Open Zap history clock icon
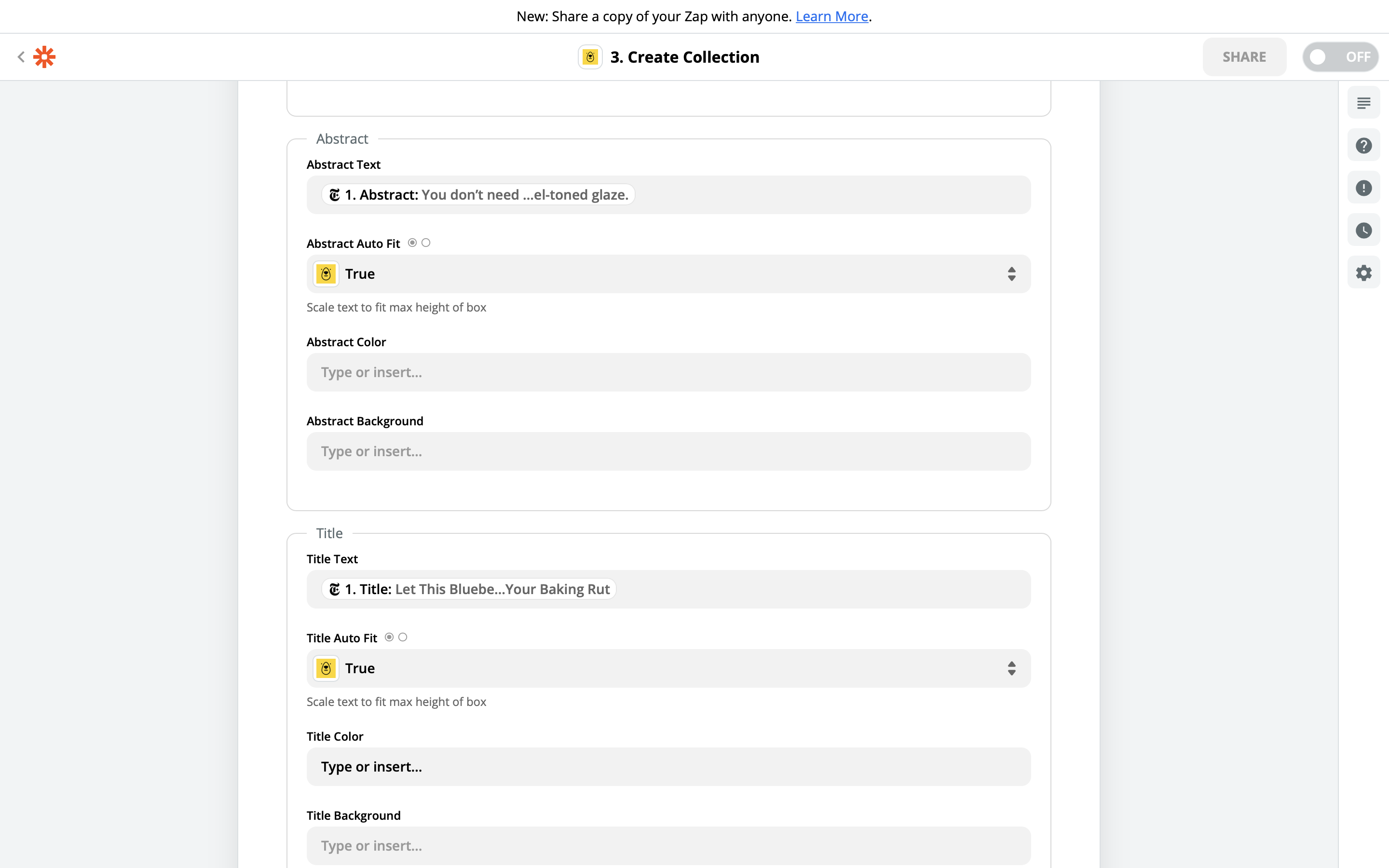 coord(1364,230)
